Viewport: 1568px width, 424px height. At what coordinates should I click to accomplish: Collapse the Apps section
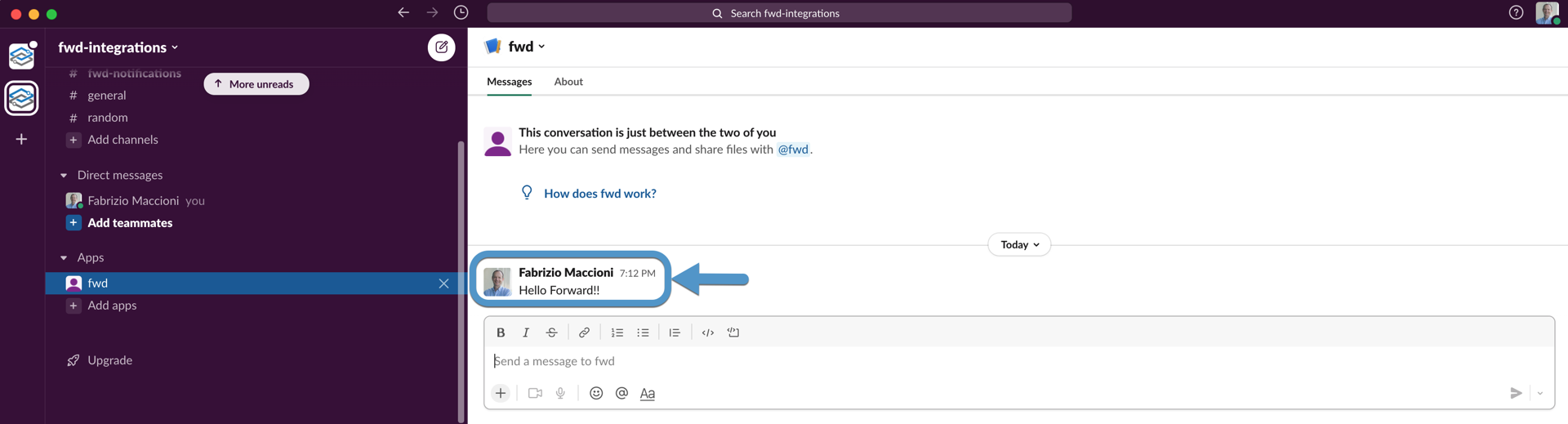tap(64, 257)
